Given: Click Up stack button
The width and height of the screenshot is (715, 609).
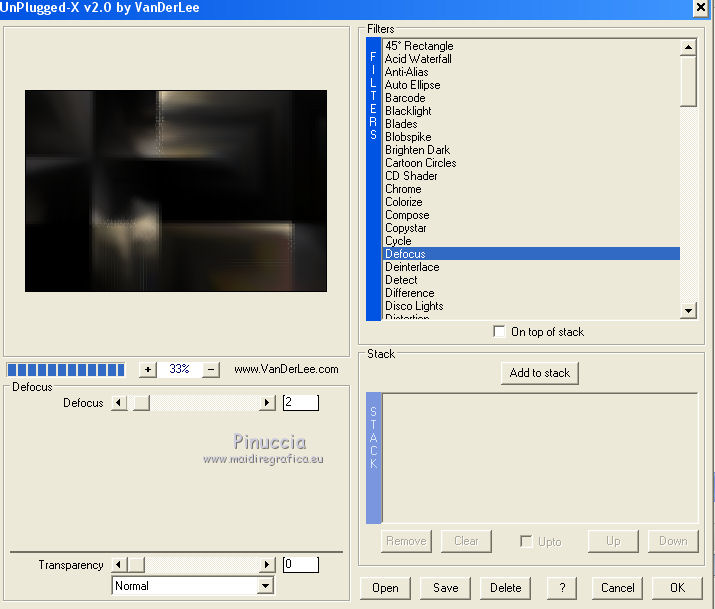Looking at the screenshot, I should coord(613,541).
